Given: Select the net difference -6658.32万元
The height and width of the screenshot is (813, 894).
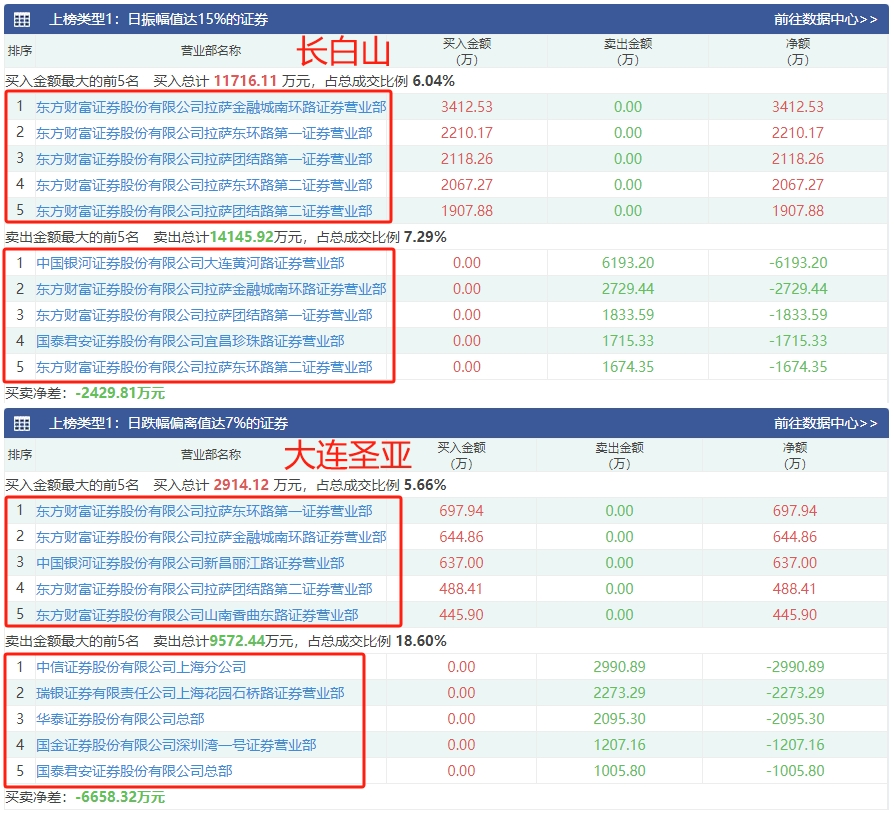Looking at the screenshot, I should (120, 797).
